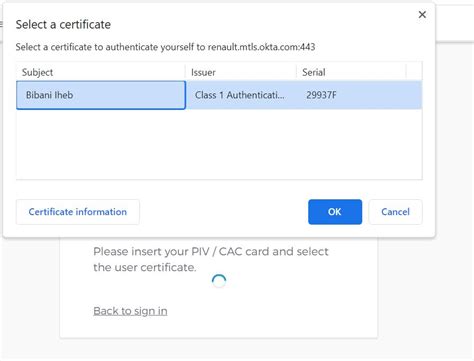The height and width of the screenshot is (361, 474).
Task: Sort by the Serial column header
Action: pos(351,72)
